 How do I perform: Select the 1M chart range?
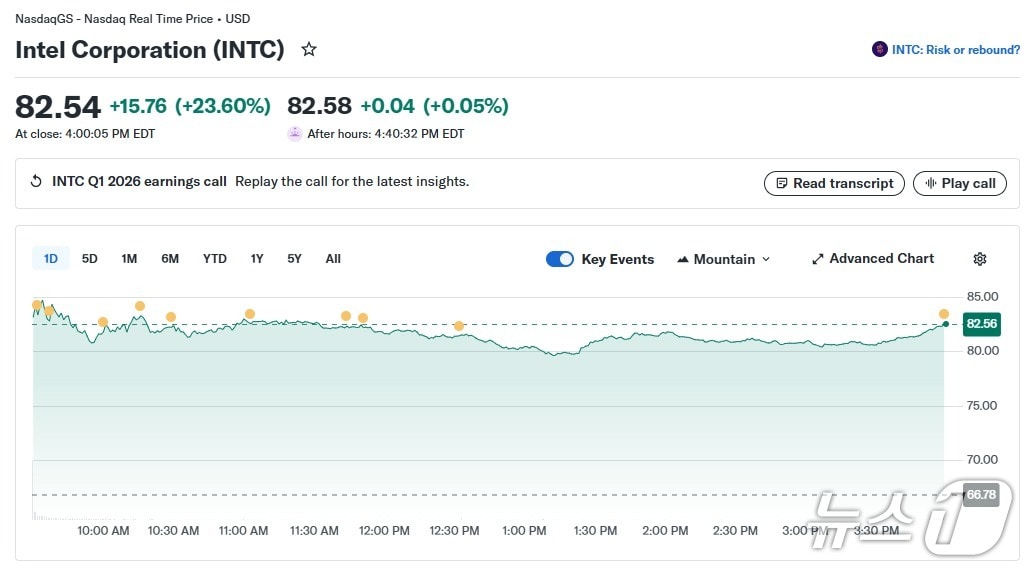(x=129, y=259)
